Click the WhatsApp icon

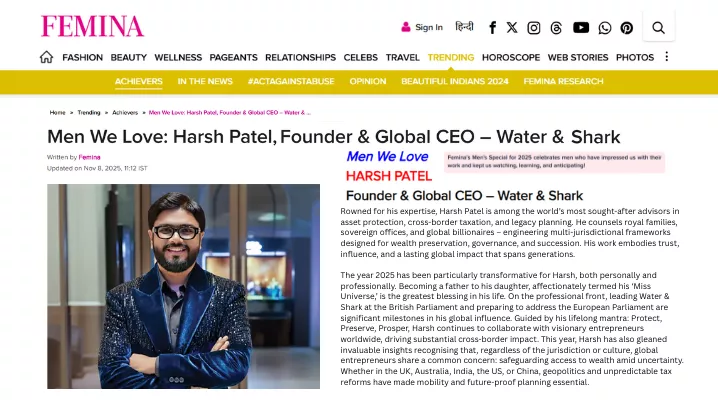tap(605, 28)
